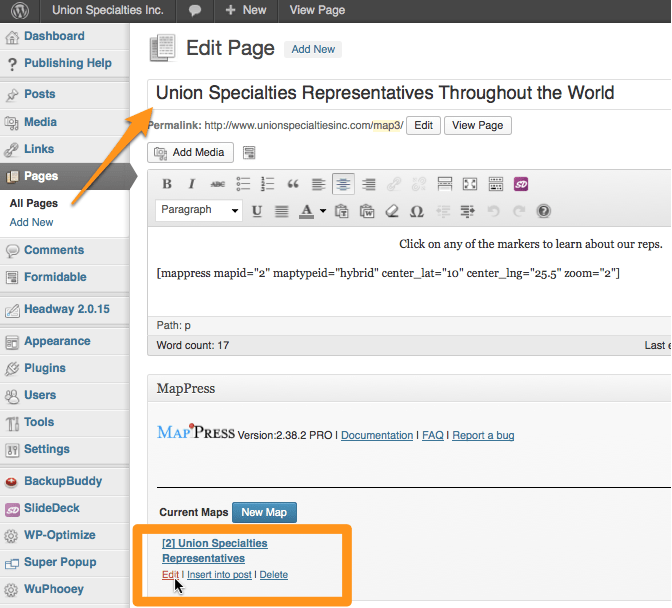
Task: Click the insert link icon
Action: pyautogui.click(x=393, y=184)
